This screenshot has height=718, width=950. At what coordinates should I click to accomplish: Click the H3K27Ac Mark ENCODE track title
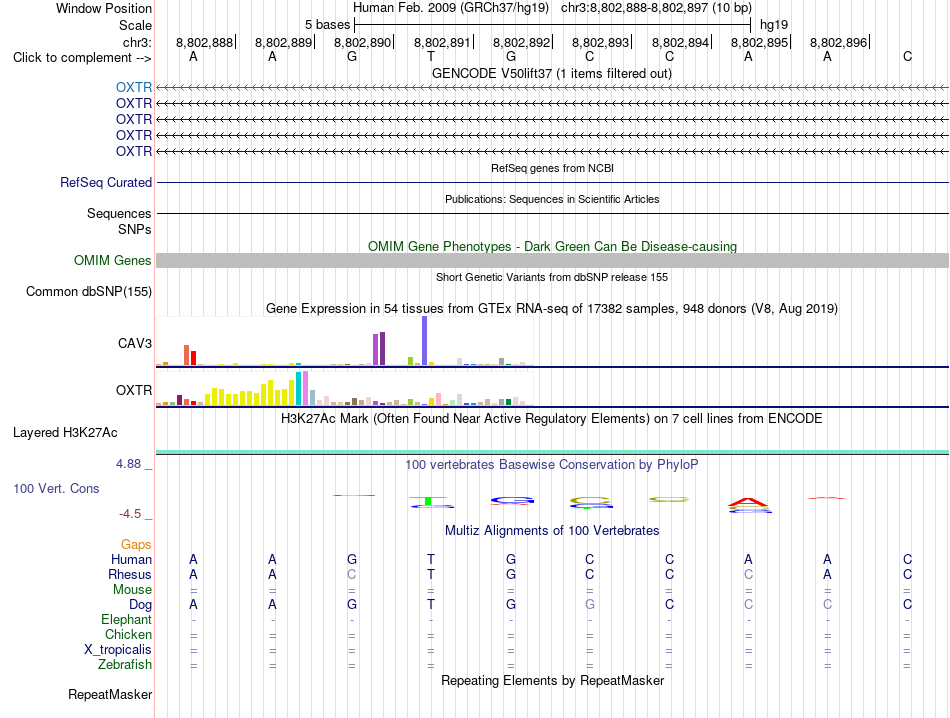(552, 419)
